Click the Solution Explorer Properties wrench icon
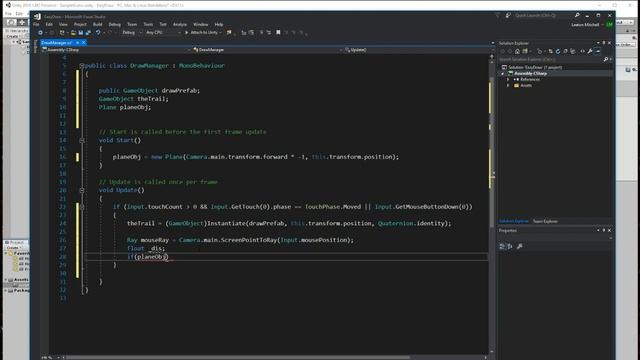Viewport: 640px width, 360px height. coord(590,51)
